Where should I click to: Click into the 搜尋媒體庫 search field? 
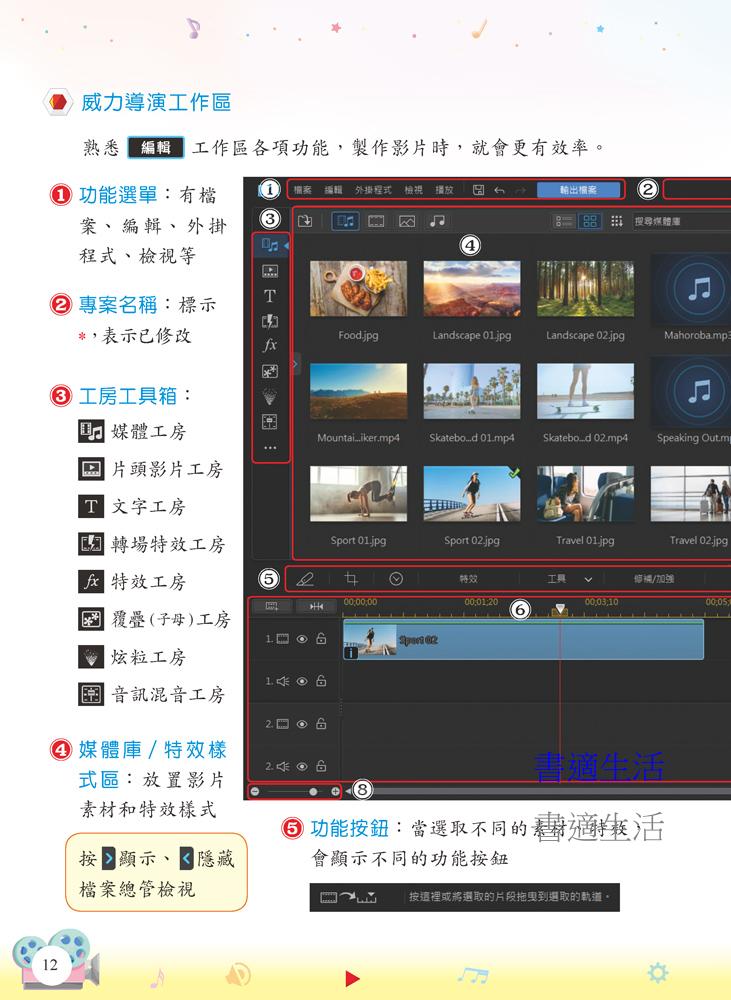click(x=681, y=221)
